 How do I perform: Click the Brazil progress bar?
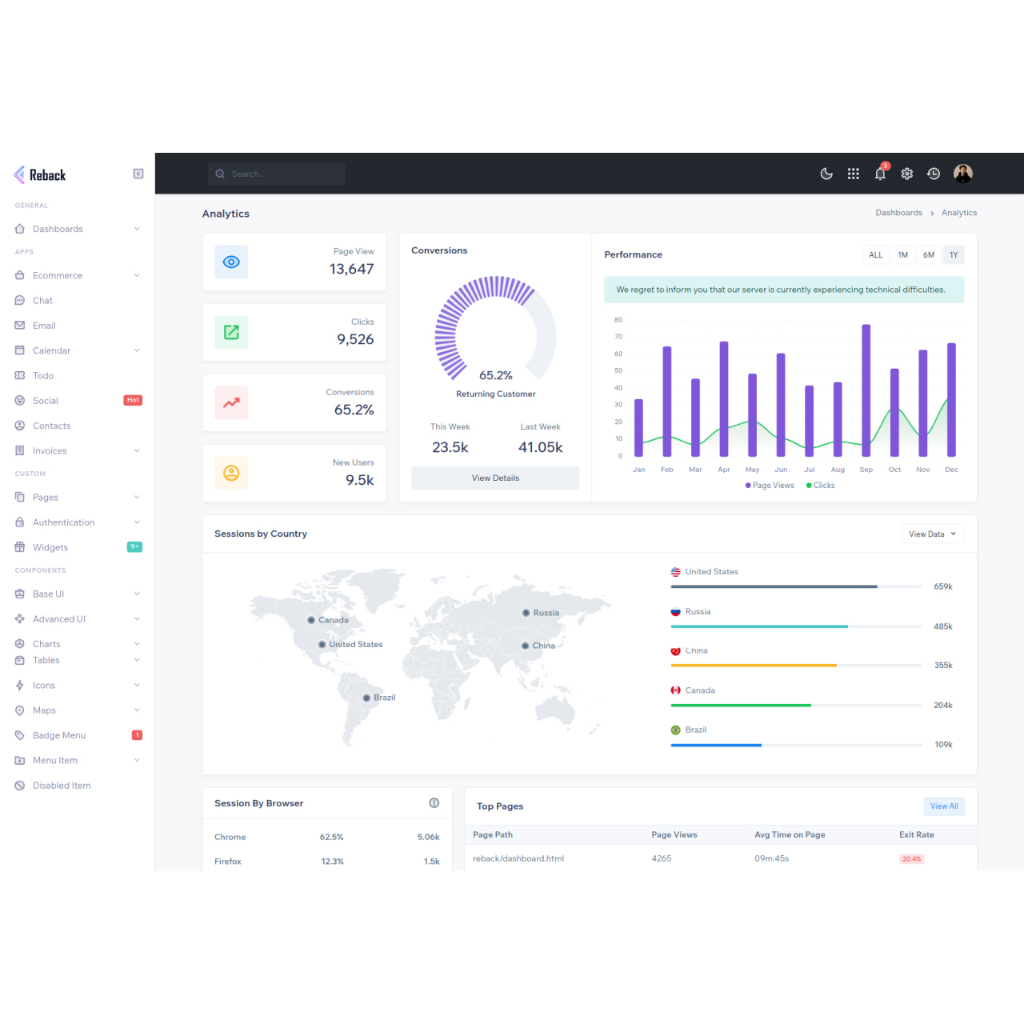pyautogui.click(x=796, y=745)
